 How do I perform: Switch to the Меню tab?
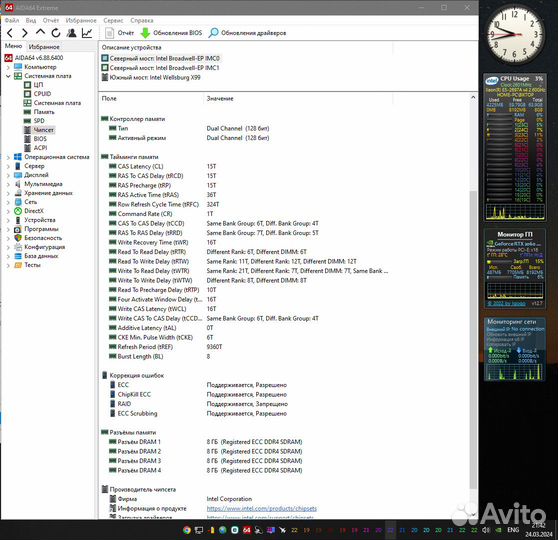tap(14, 46)
